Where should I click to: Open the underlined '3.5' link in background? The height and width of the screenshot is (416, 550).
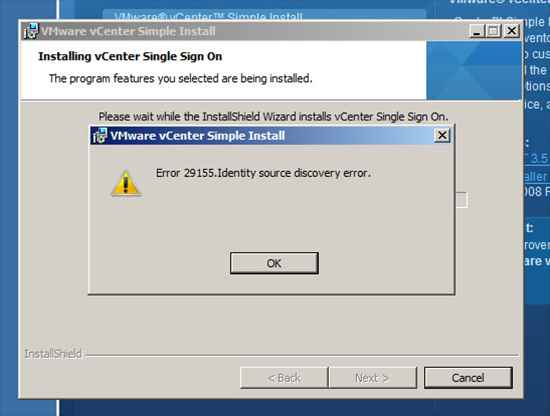click(539, 158)
